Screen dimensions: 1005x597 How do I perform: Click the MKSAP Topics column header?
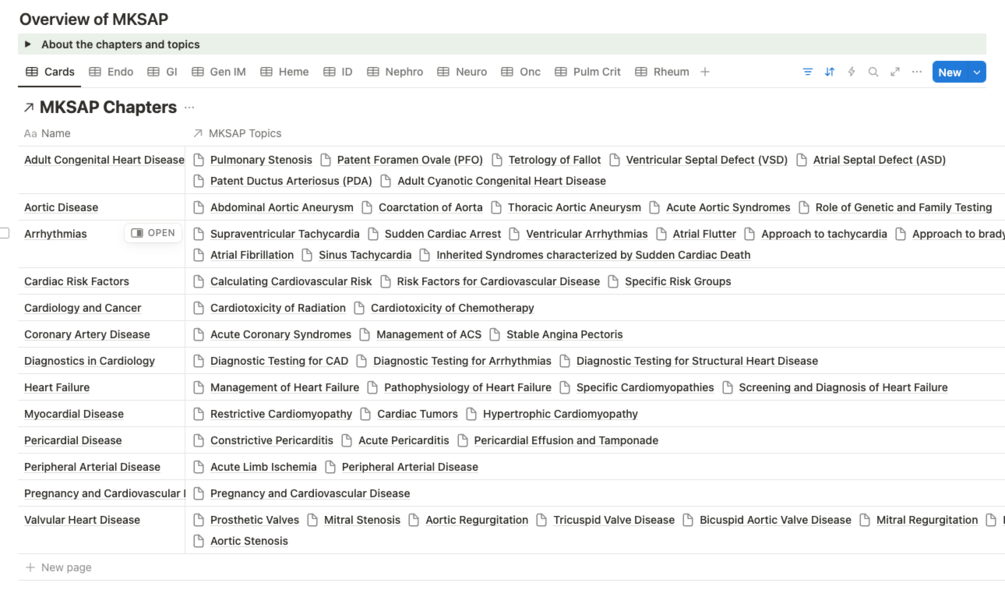pyautogui.click(x=237, y=133)
